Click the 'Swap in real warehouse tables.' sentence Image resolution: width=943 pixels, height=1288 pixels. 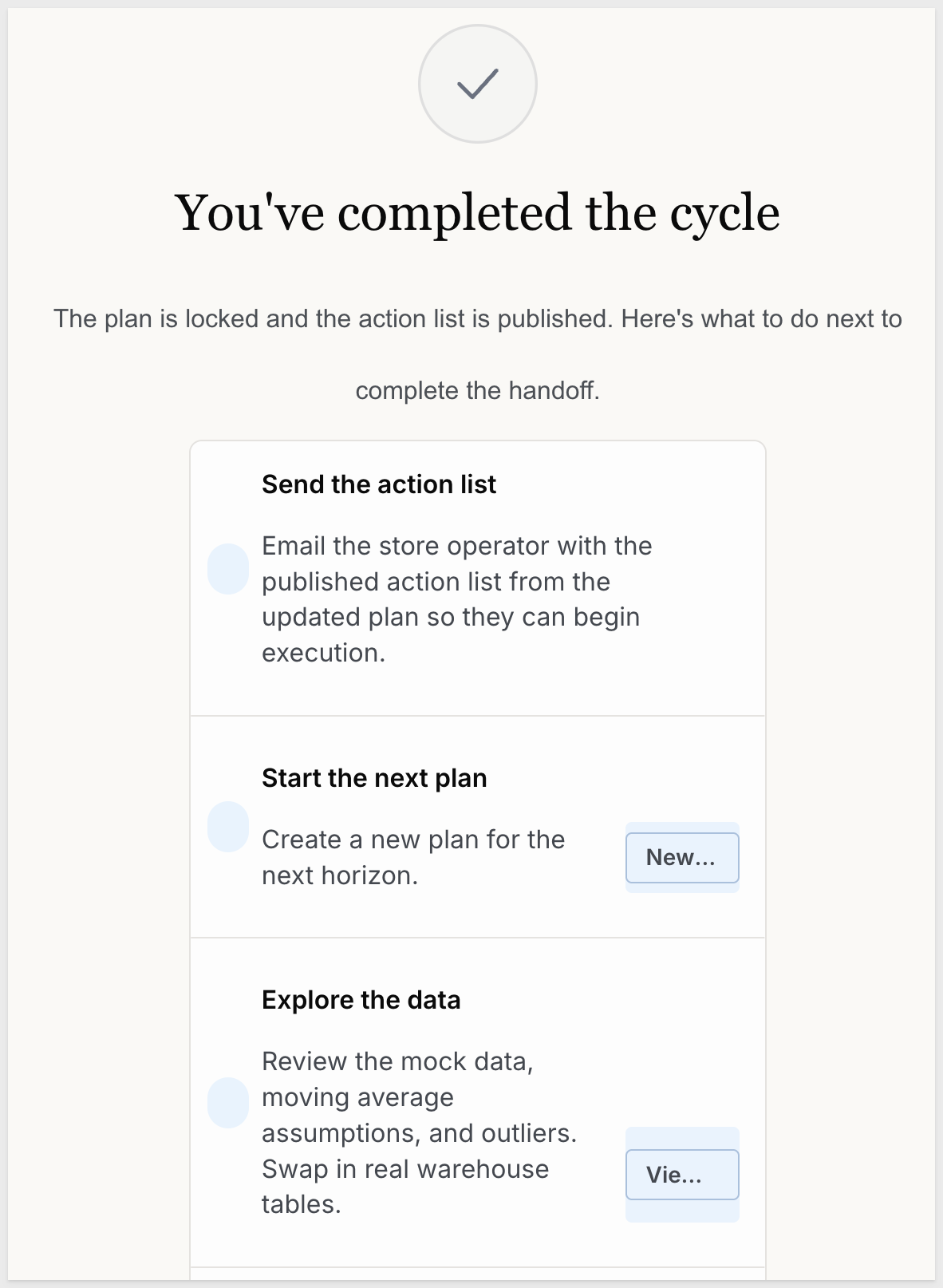tap(405, 1187)
